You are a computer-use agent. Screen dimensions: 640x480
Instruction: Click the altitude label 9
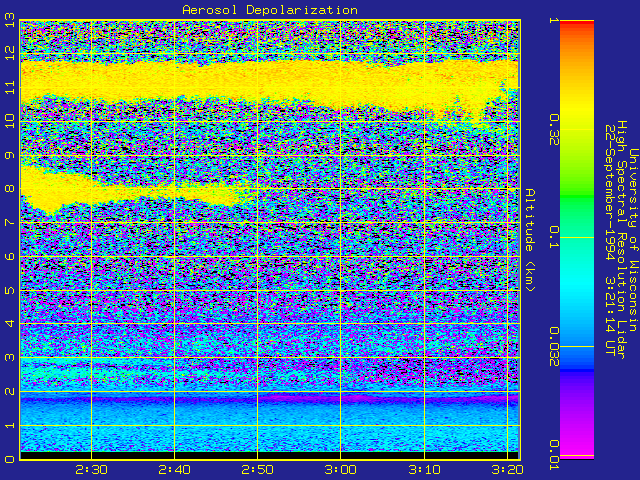point(10,156)
